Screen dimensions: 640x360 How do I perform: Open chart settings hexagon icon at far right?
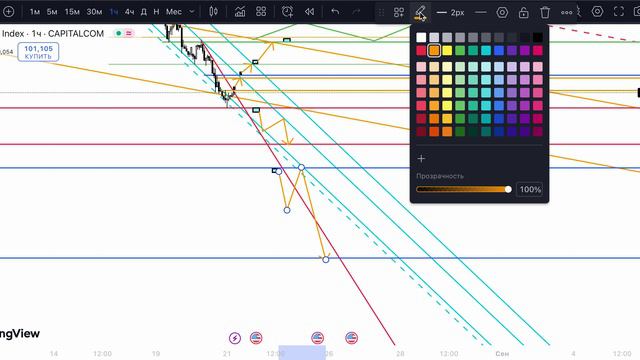[597, 11]
